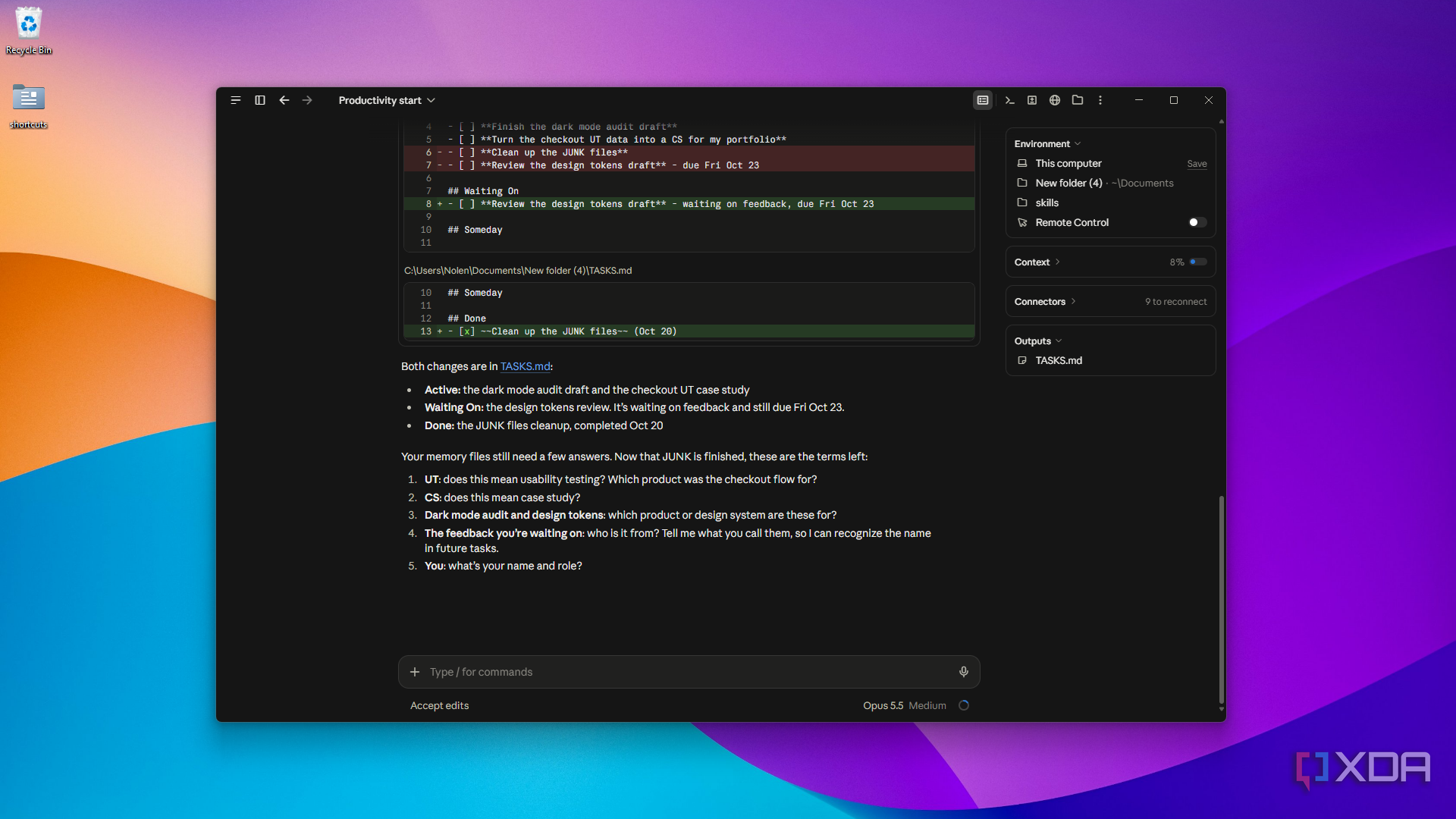Collapse the Outputs section

pos(1038,341)
